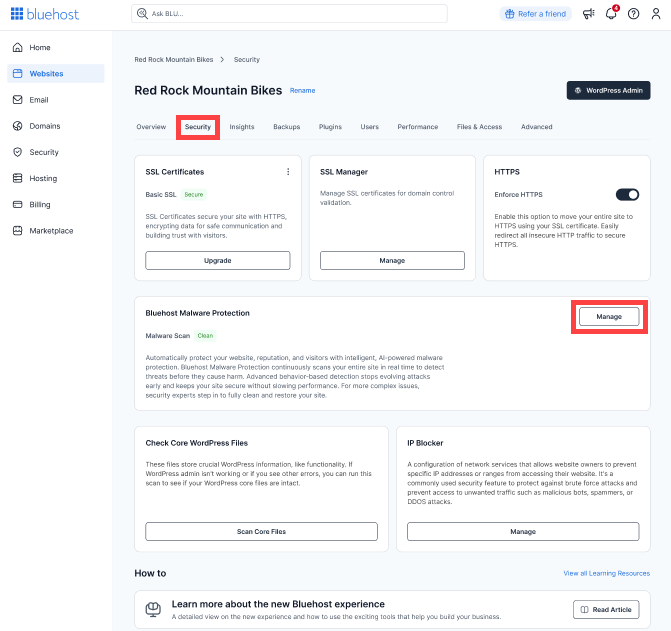The width and height of the screenshot is (671, 631).
Task: Click the Scan Core Files button
Action: pos(261,531)
